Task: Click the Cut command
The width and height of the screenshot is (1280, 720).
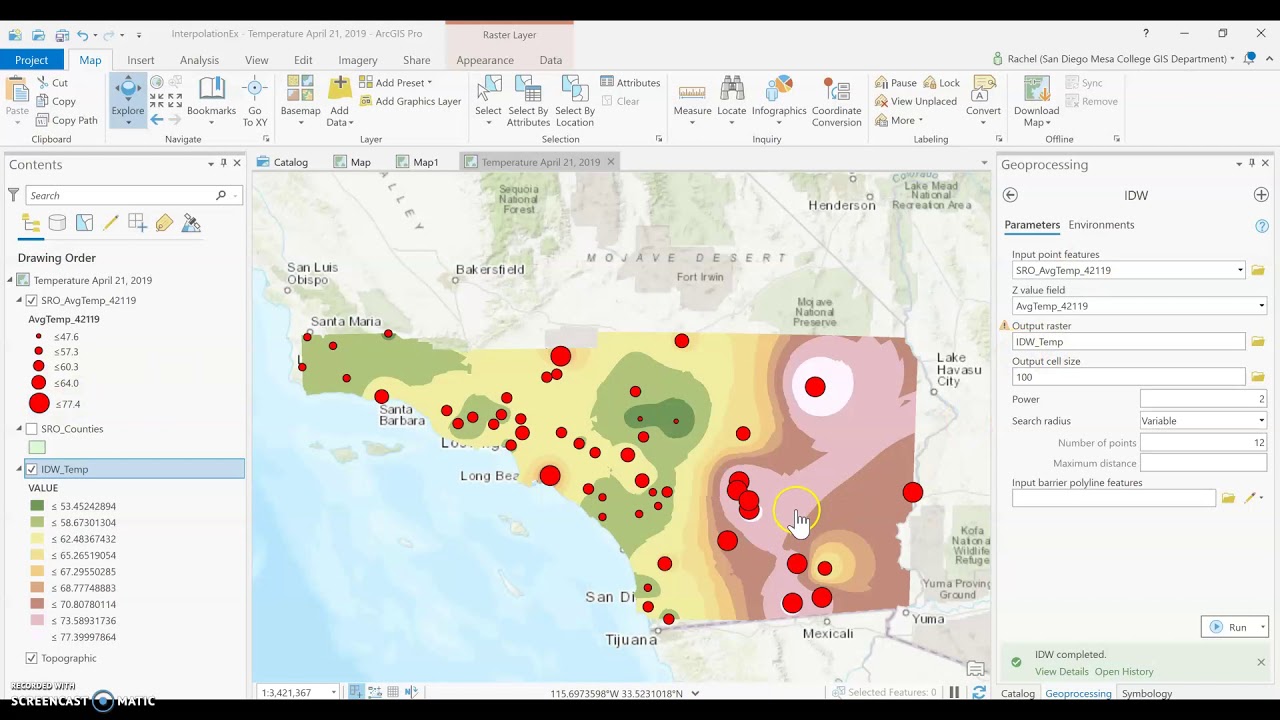Action: pos(52,83)
